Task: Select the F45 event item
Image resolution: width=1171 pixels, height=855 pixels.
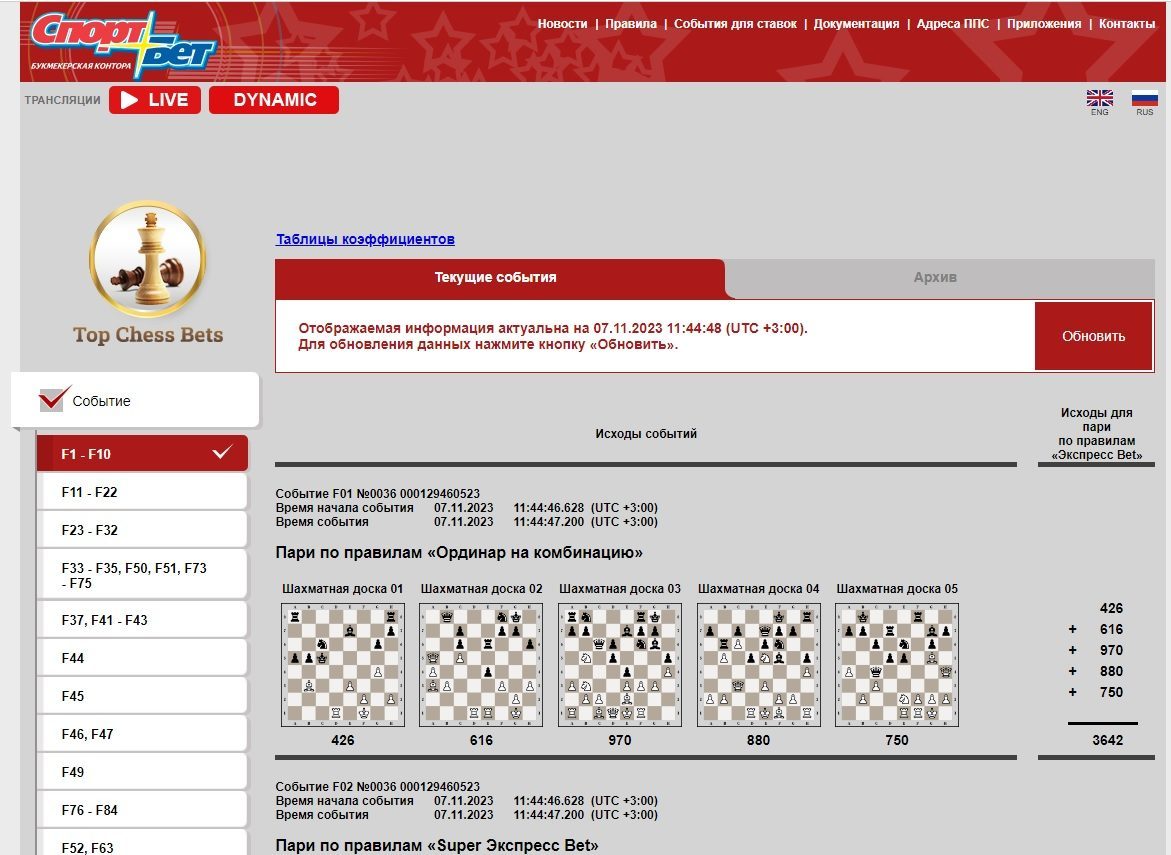Action: (142, 696)
